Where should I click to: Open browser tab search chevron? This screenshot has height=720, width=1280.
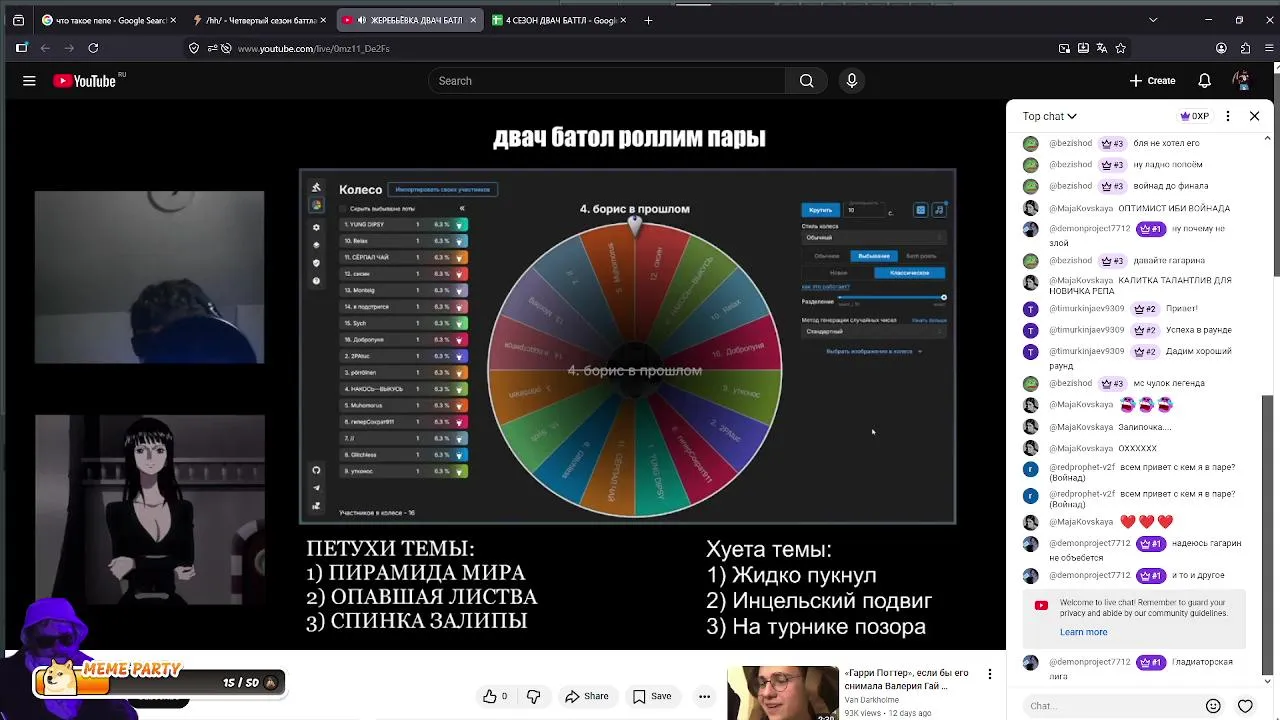click(1153, 20)
